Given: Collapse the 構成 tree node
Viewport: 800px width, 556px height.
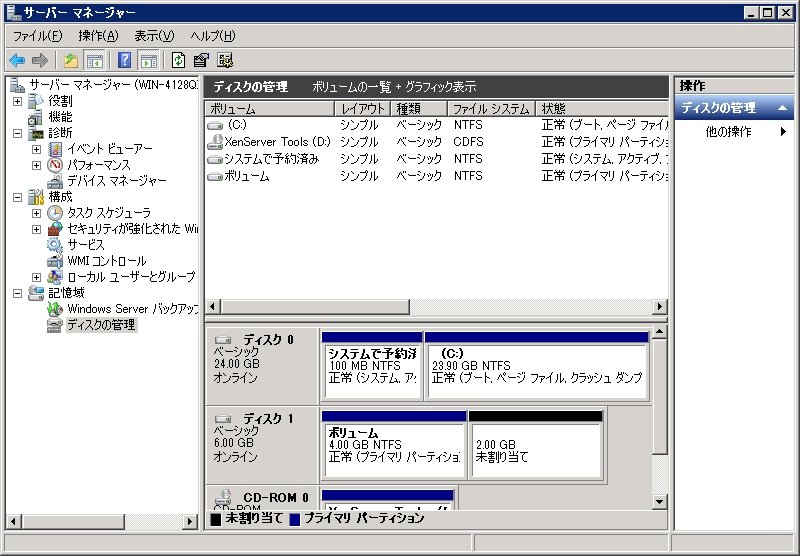Looking at the screenshot, I should (17, 197).
